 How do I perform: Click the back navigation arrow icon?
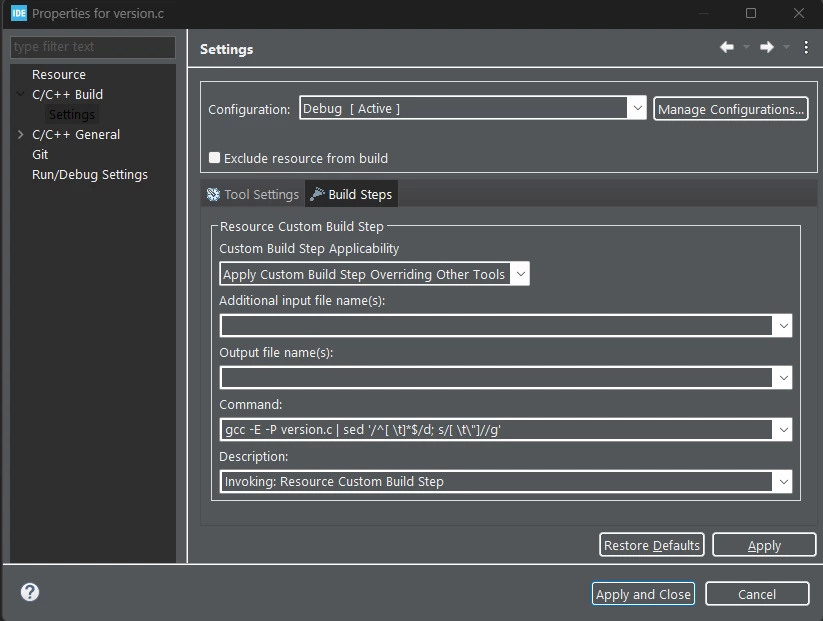(727, 47)
